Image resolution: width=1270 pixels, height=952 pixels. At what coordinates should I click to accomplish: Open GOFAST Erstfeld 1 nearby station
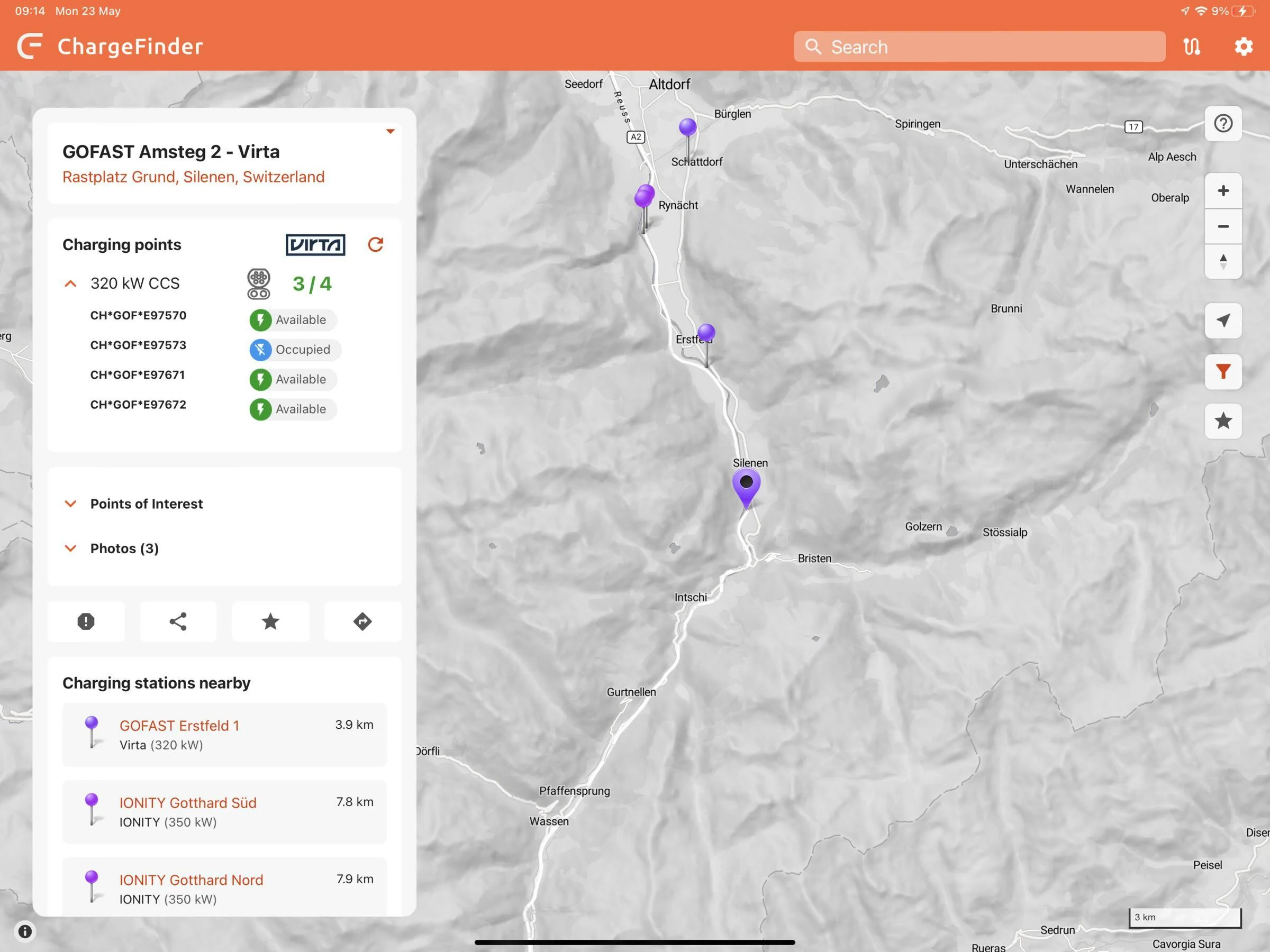(224, 735)
